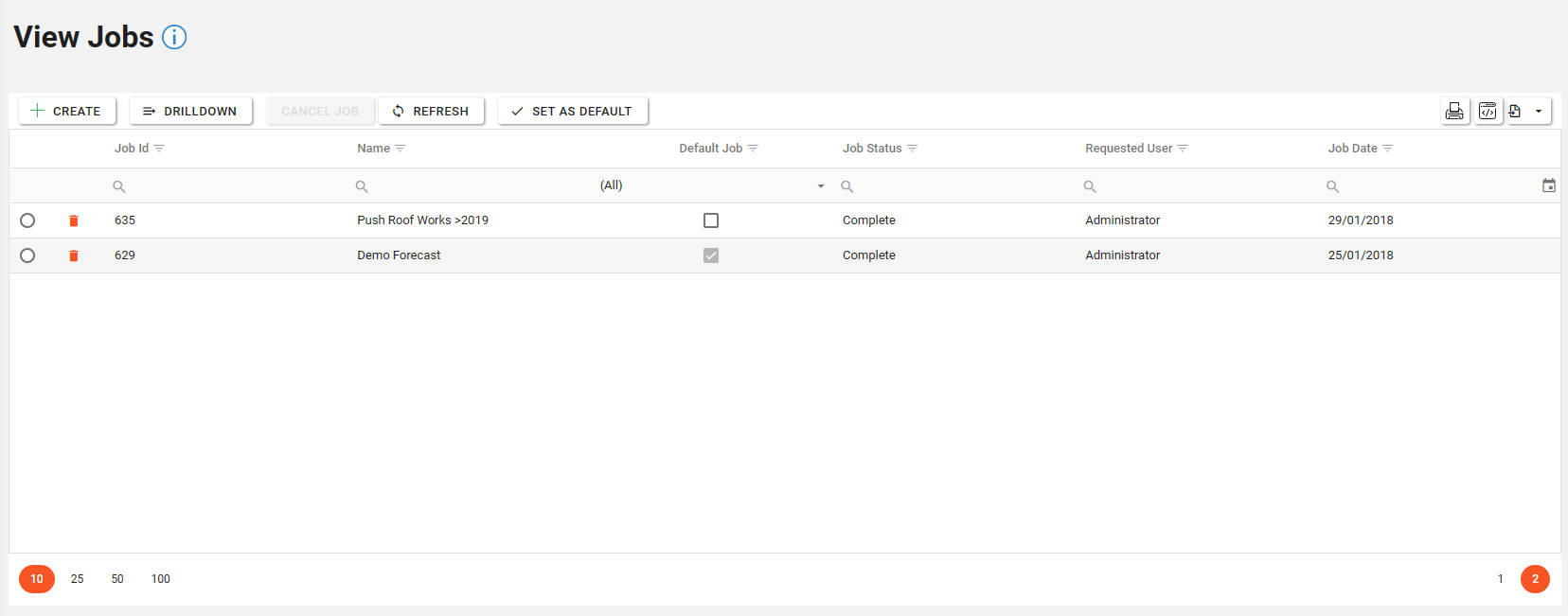Select the radio button for Demo Forecast
The image size is (1568, 616).
coord(27,255)
